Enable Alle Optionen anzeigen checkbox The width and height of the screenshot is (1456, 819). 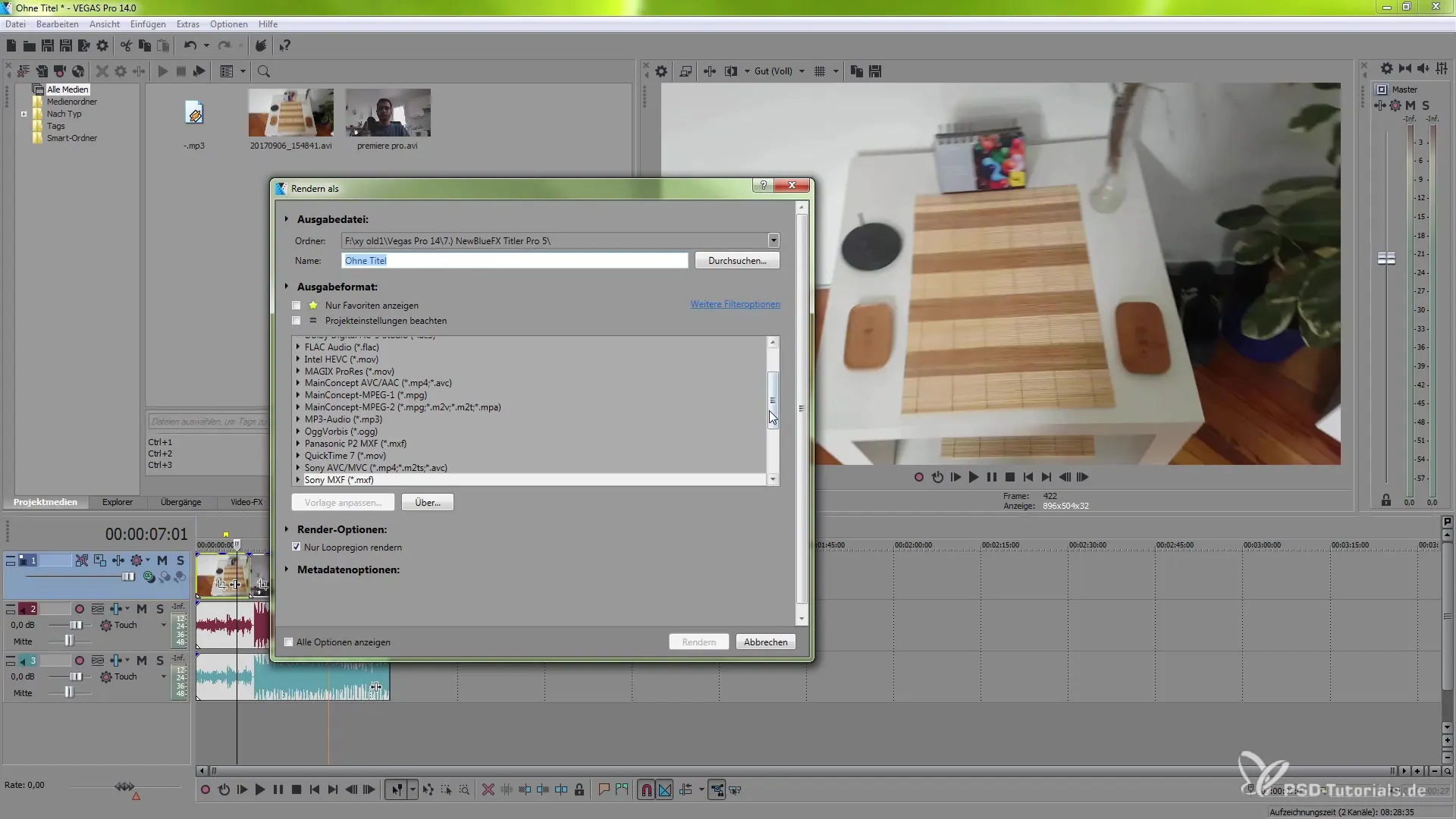pos(289,642)
